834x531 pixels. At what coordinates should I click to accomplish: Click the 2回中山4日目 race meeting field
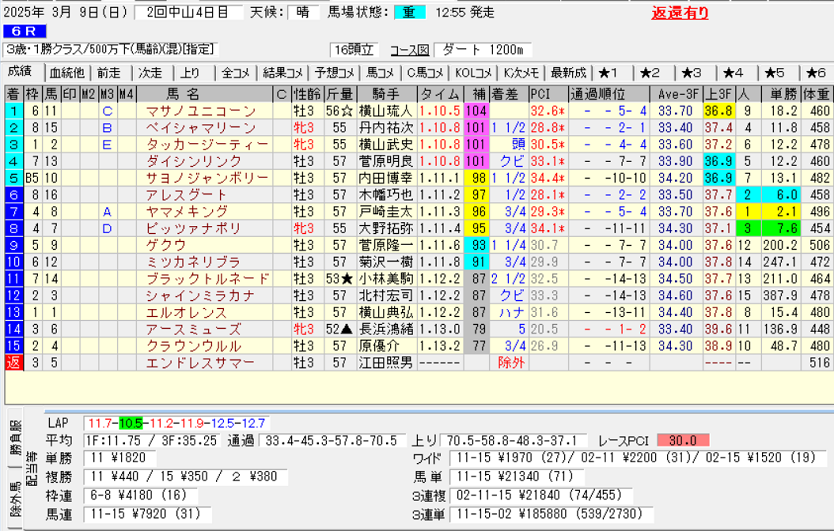pyautogui.click(x=187, y=13)
